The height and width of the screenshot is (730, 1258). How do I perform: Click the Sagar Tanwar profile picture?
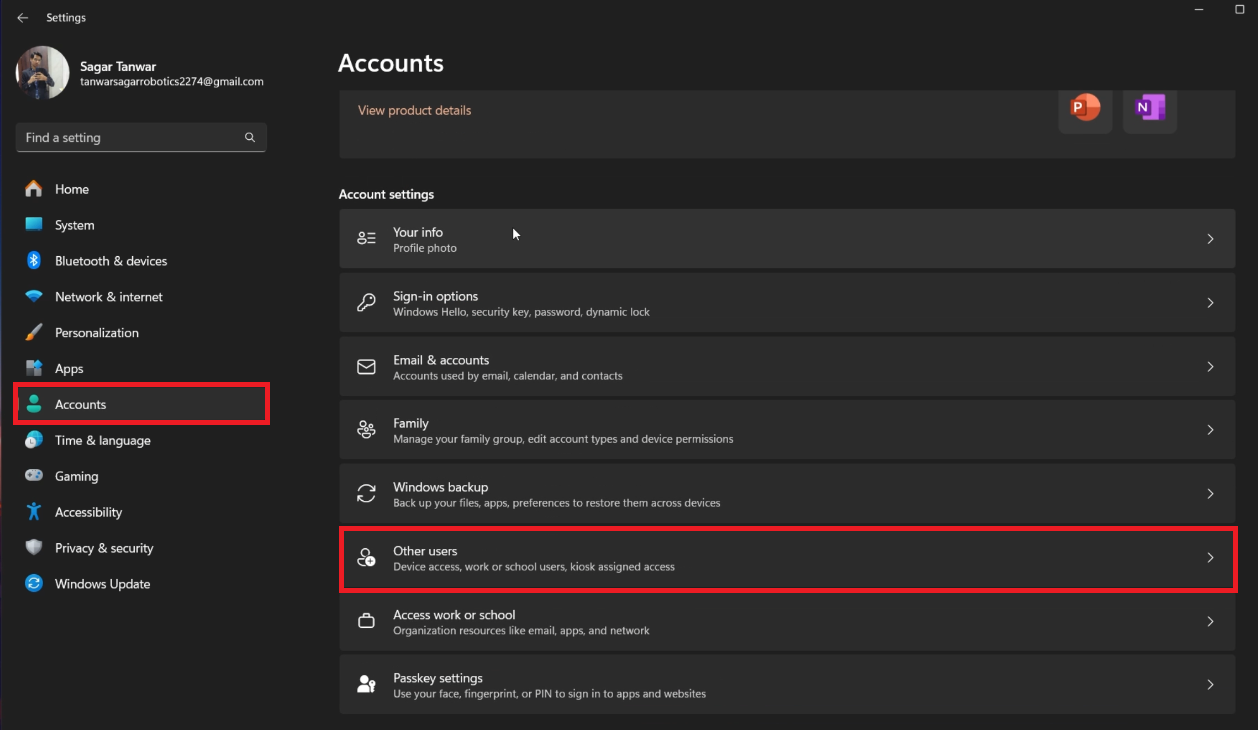[x=42, y=72]
